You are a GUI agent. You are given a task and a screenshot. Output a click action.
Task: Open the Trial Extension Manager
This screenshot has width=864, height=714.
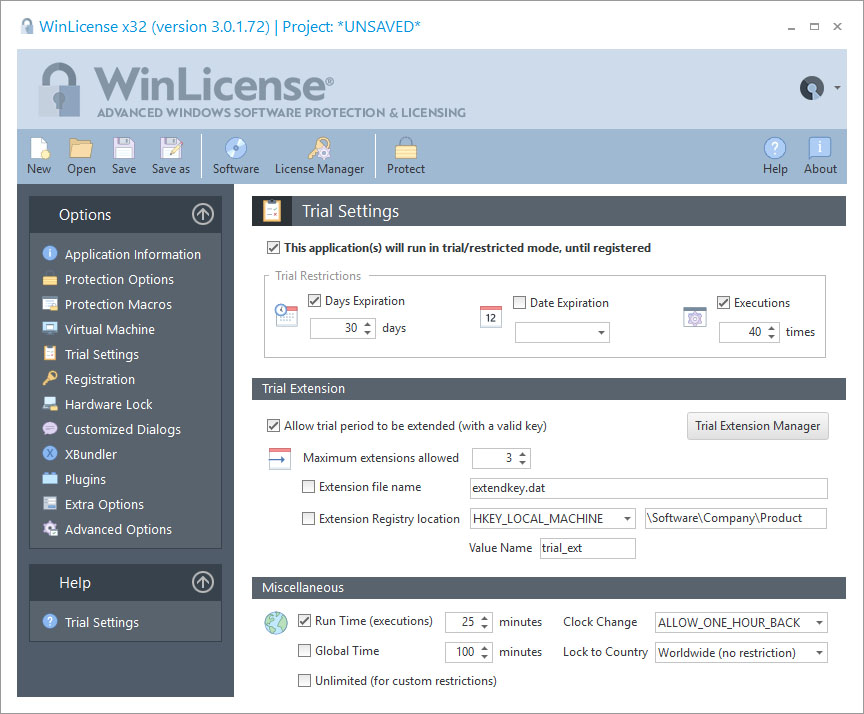tap(757, 426)
